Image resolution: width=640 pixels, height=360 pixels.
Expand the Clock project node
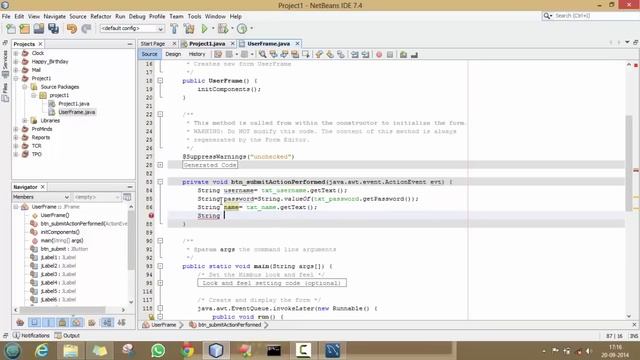(x=16, y=53)
